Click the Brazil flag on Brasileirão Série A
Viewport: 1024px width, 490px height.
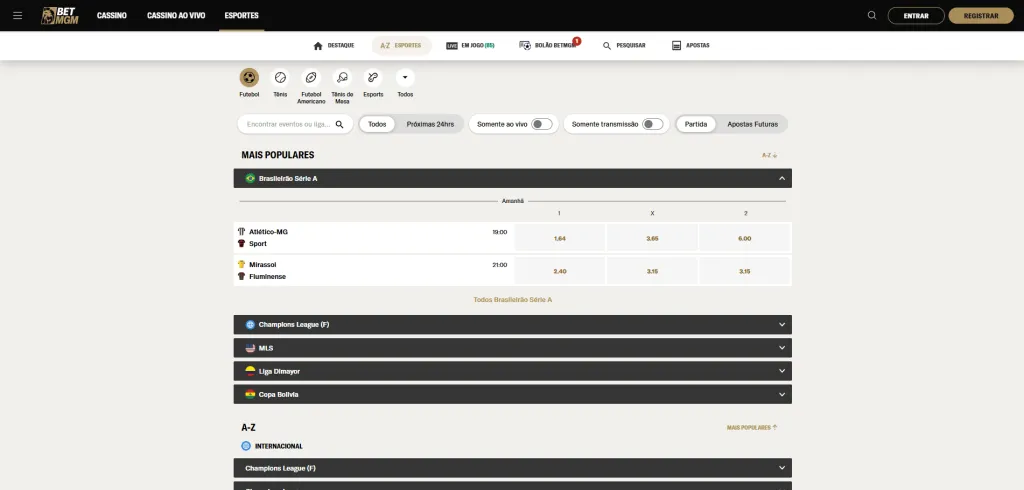[x=250, y=178]
